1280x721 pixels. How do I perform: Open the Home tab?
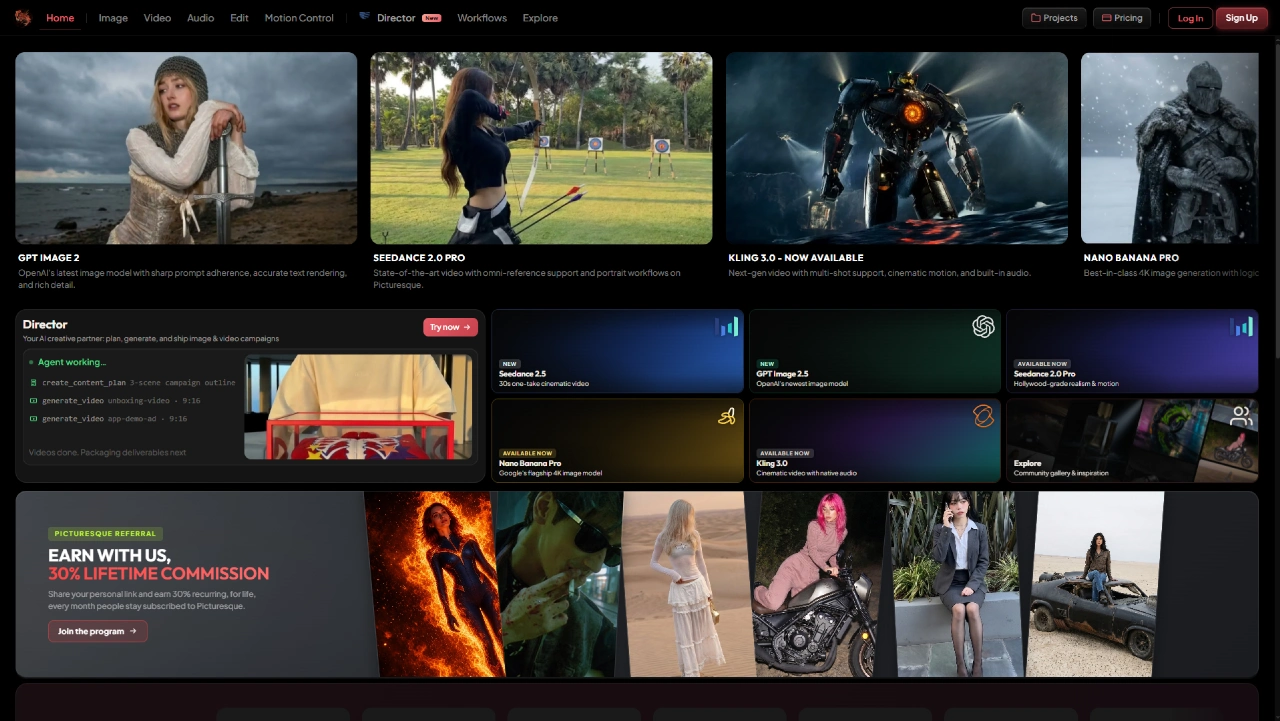pyautogui.click(x=60, y=18)
